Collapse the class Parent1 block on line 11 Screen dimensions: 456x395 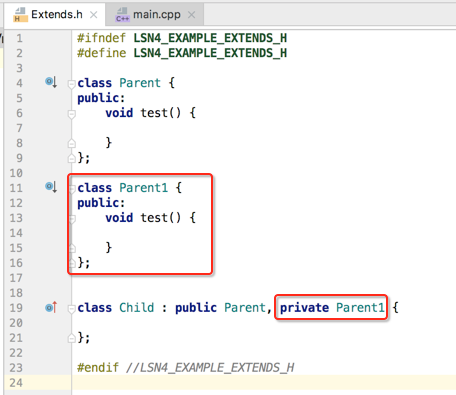pyautogui.click(x=72, y=189)
